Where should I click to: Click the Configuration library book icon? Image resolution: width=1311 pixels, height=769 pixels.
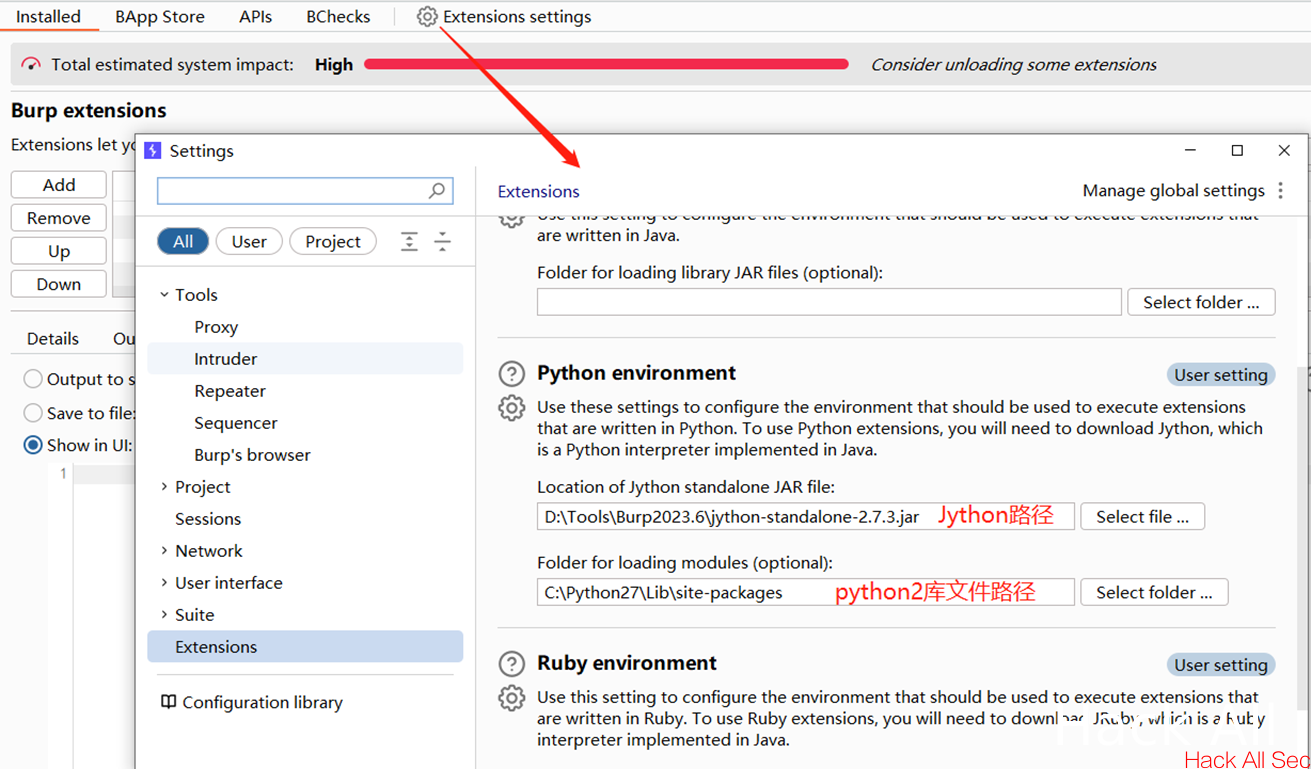pos(169,702)
